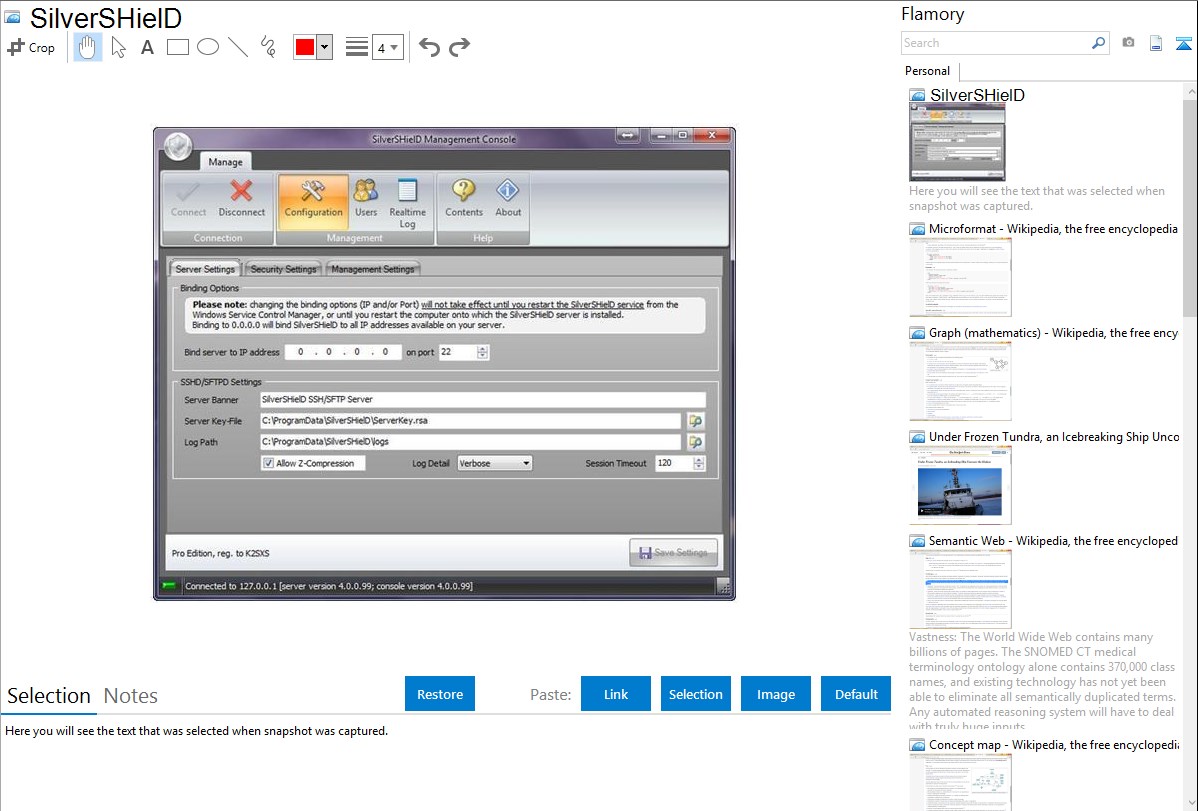The width and height of the screenshot is (1198, 811).
Task: Open the line width 4 dropdown
Action: pos(387,47)
